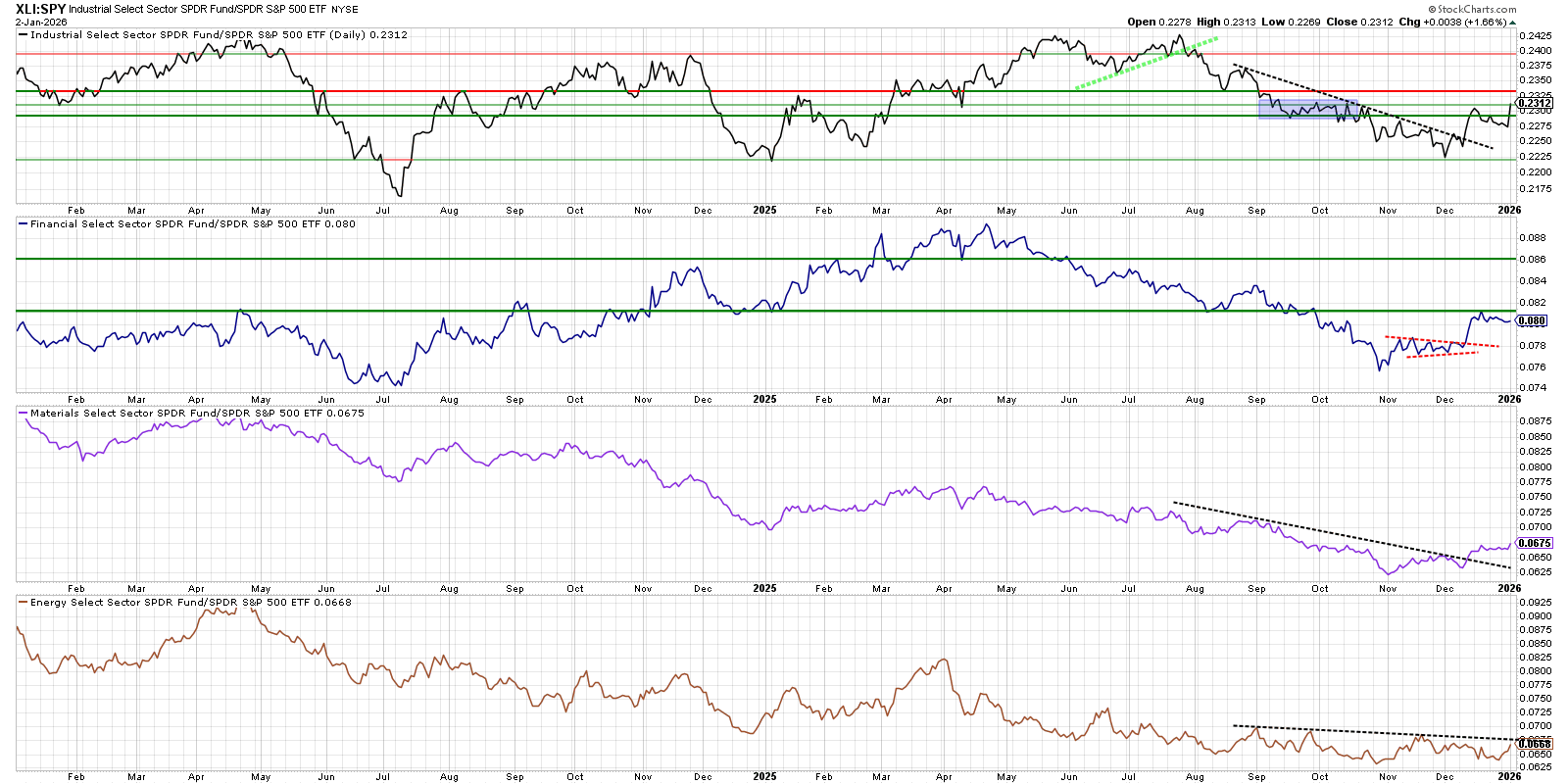This screenshot has width=1568, height=784.
Task: Click the 0.088 axis value in Financial panel
Action: point(1533,238)
